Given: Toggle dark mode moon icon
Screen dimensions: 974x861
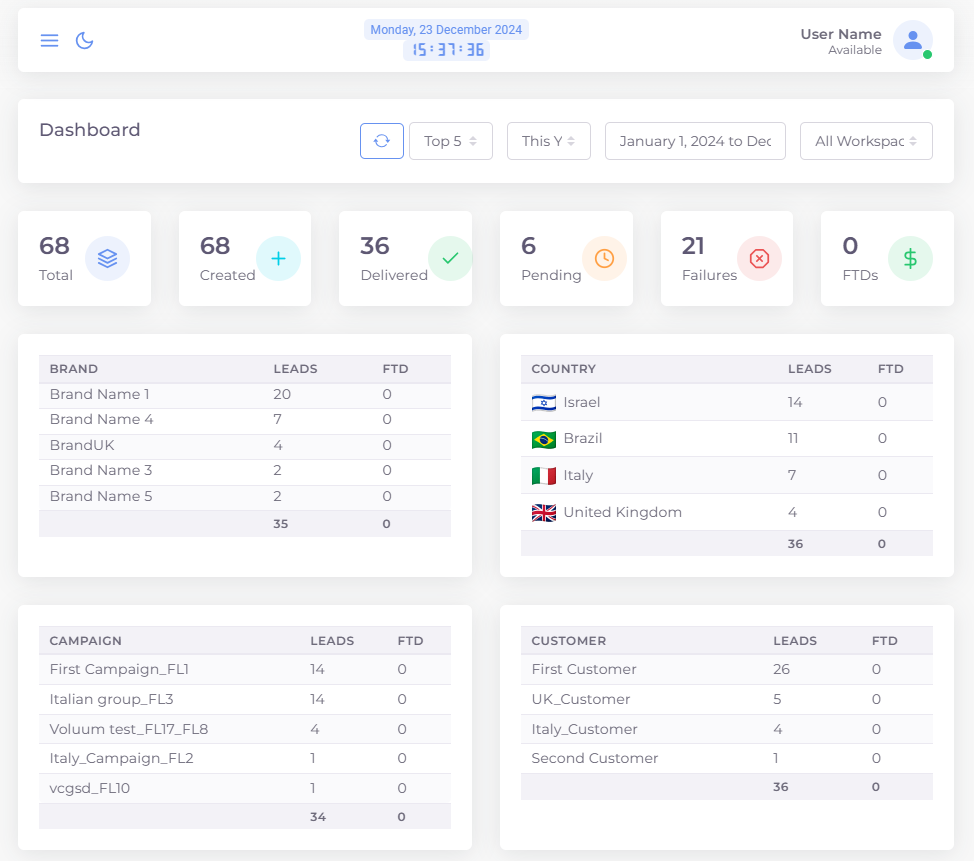Looking at the screenshot, I should click(x=84, y=40).
